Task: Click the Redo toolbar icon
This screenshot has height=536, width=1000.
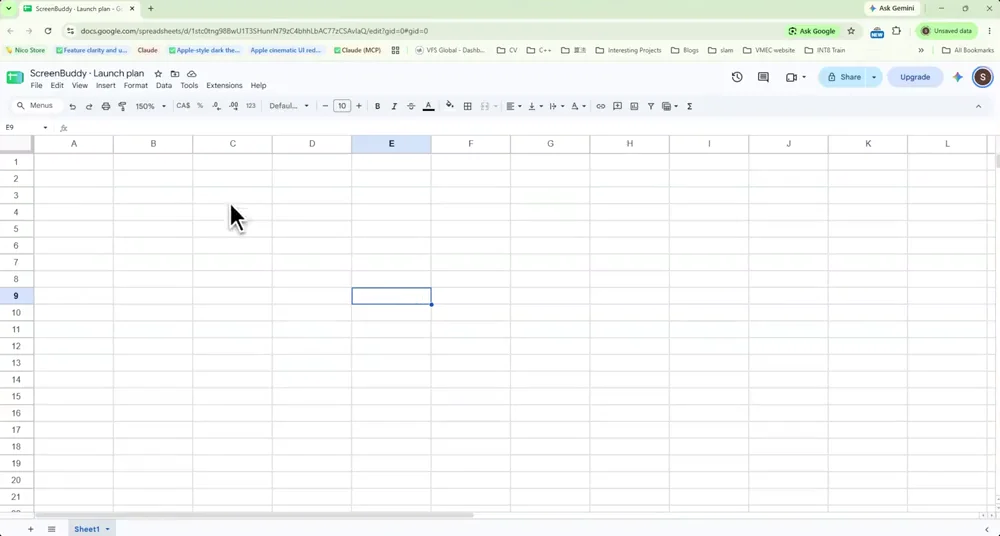Action: coord(89,107)
